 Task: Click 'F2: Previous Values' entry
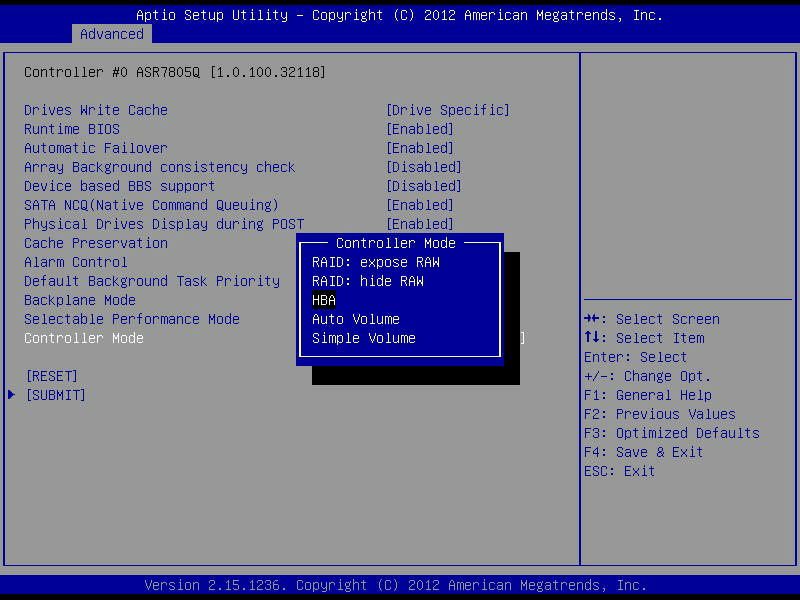[660, 414]
